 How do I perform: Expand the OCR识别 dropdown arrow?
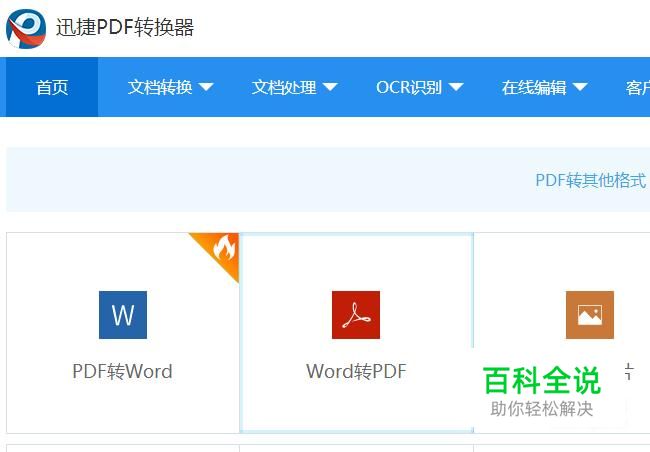tap(456, 87)
